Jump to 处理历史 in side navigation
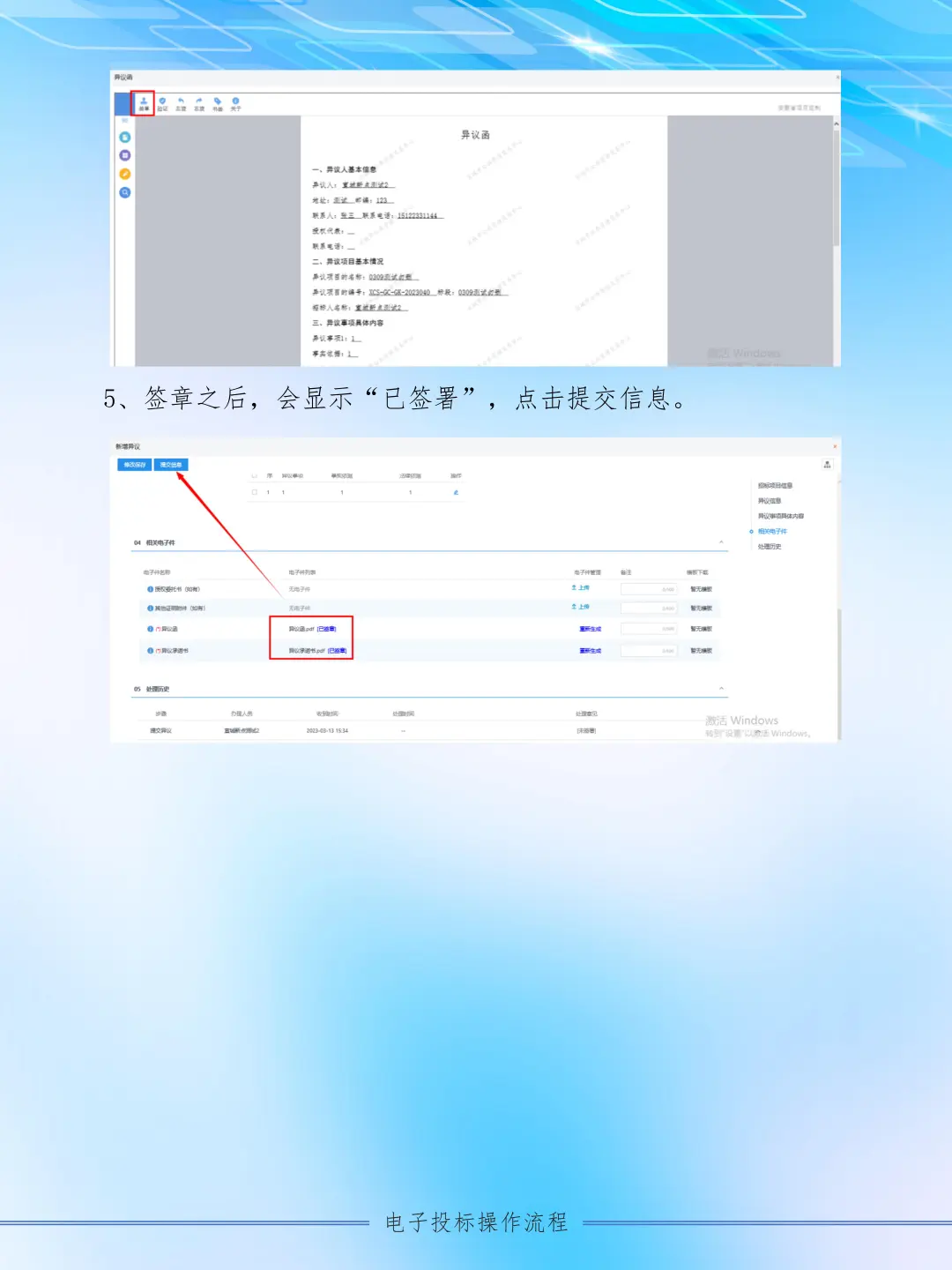Image resolution: width=952 pixels, height=1270 pixels. pos(770,547)
